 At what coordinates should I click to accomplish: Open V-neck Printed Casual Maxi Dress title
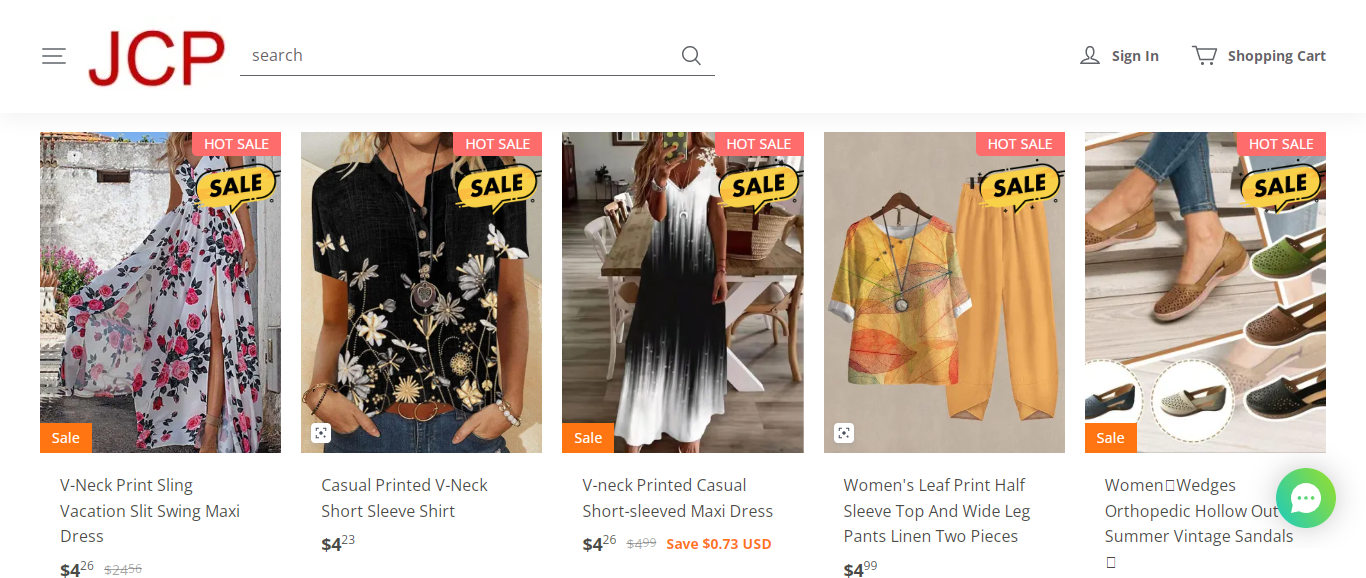[x=677, y=498]
